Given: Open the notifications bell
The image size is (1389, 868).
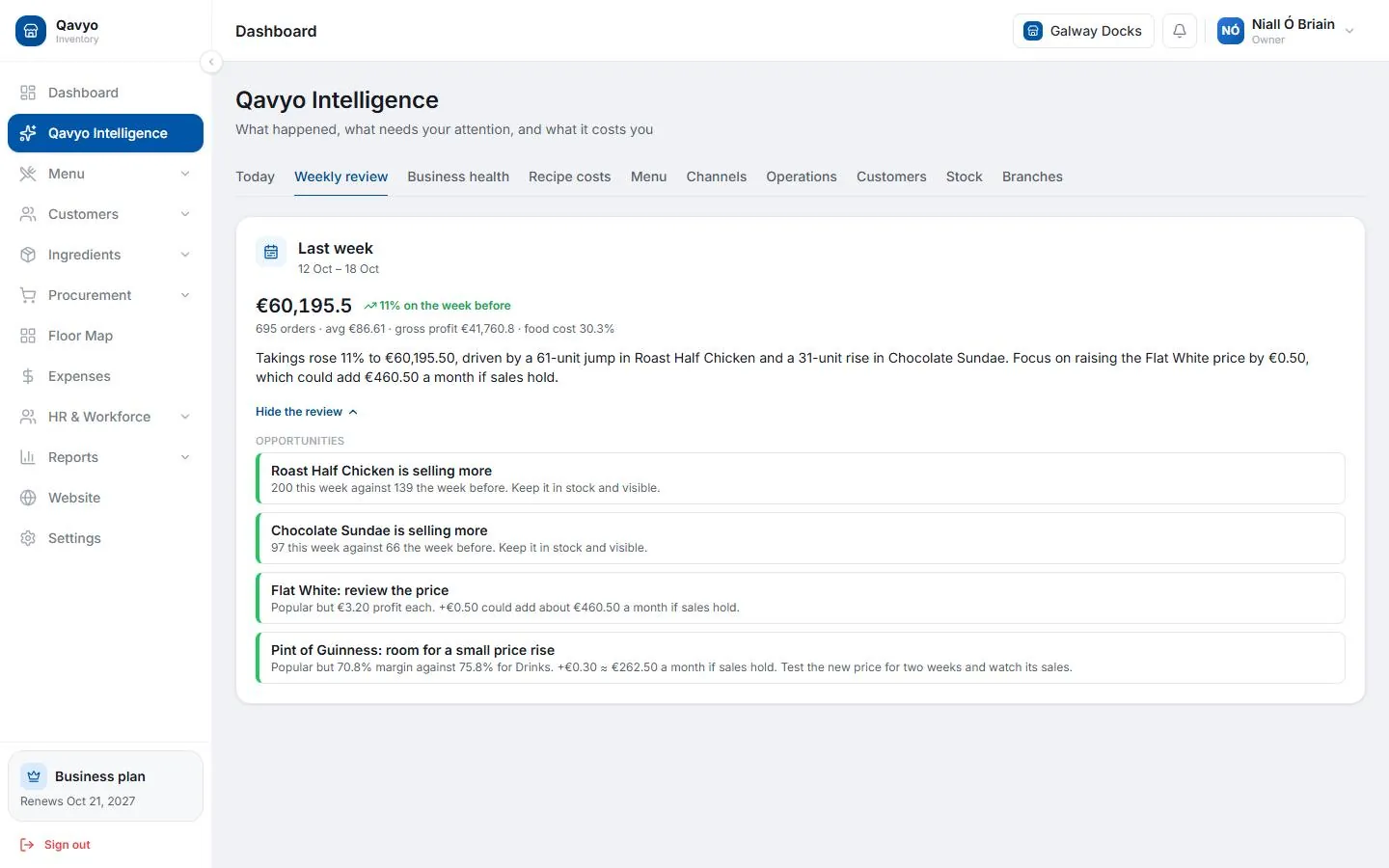Looking at the screenshot, I should pos(1180,31).
